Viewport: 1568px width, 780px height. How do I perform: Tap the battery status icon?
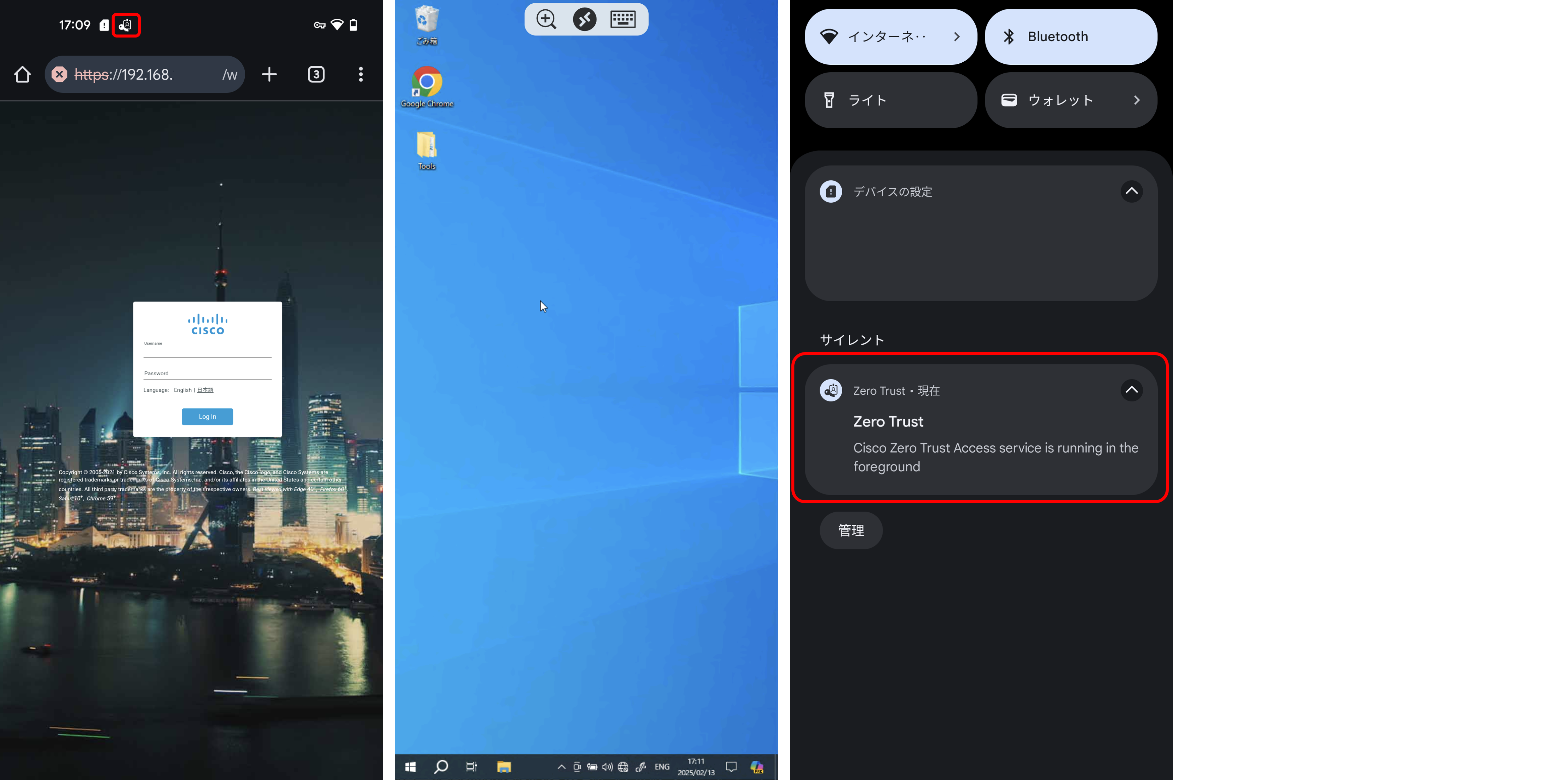pos(353,25)
